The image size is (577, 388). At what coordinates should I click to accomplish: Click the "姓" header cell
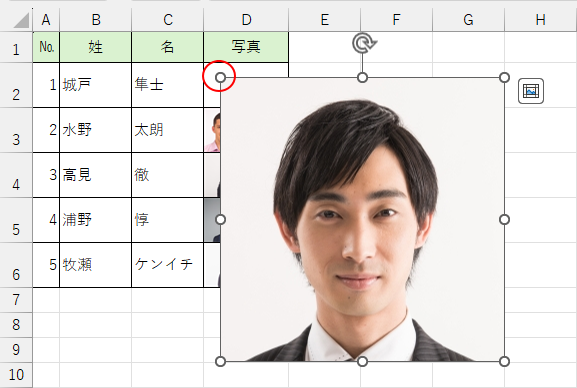pyautogui.click(x=95, y=47)
